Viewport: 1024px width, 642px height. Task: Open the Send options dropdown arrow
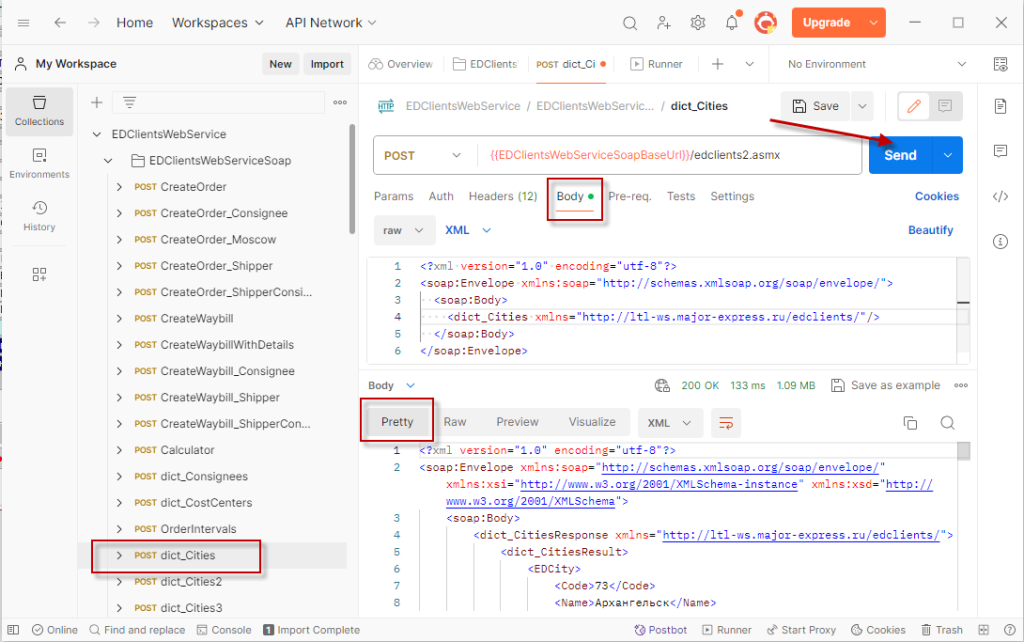click(x=948, y=155)
